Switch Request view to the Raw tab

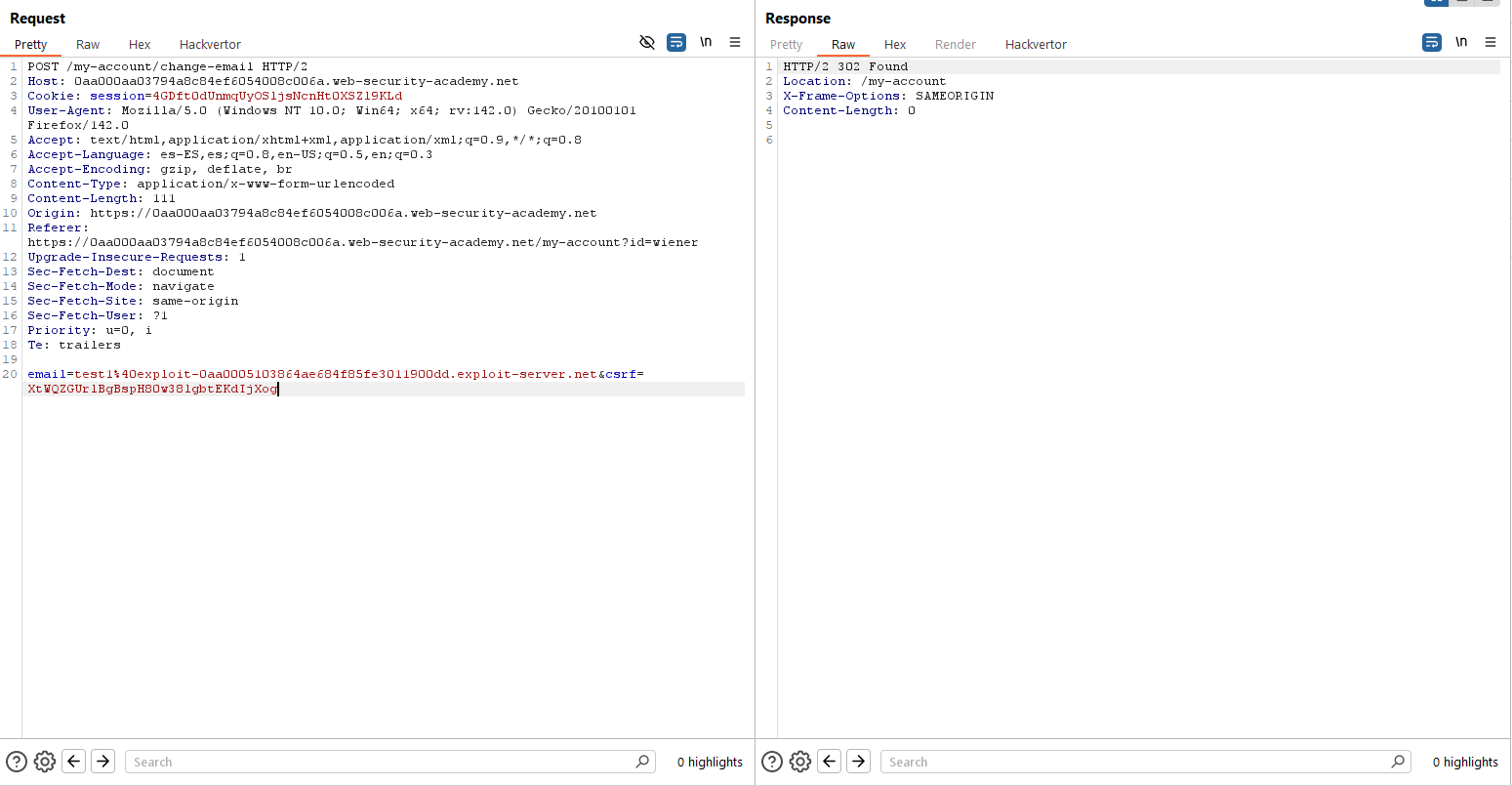(88, 44)
